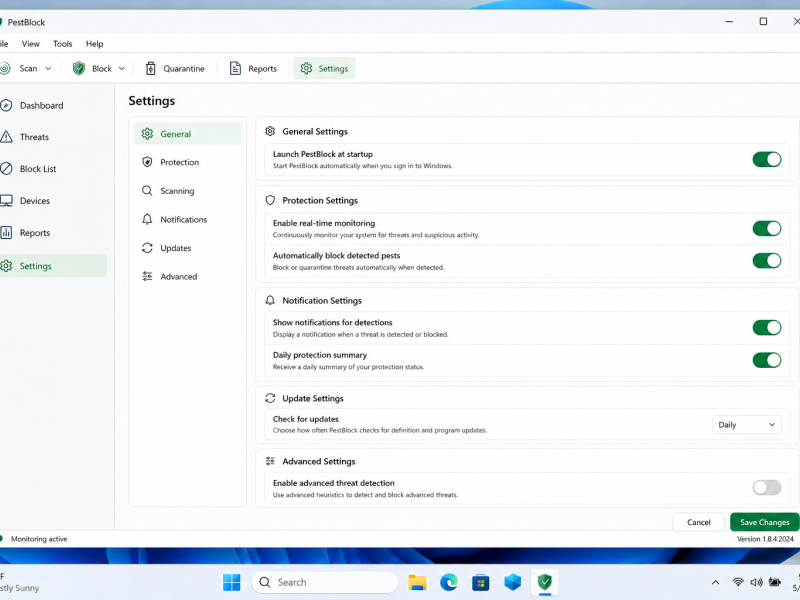
Task: Click the PestBlock shield icon on taskbar
Action: click(x=545, y=582)
